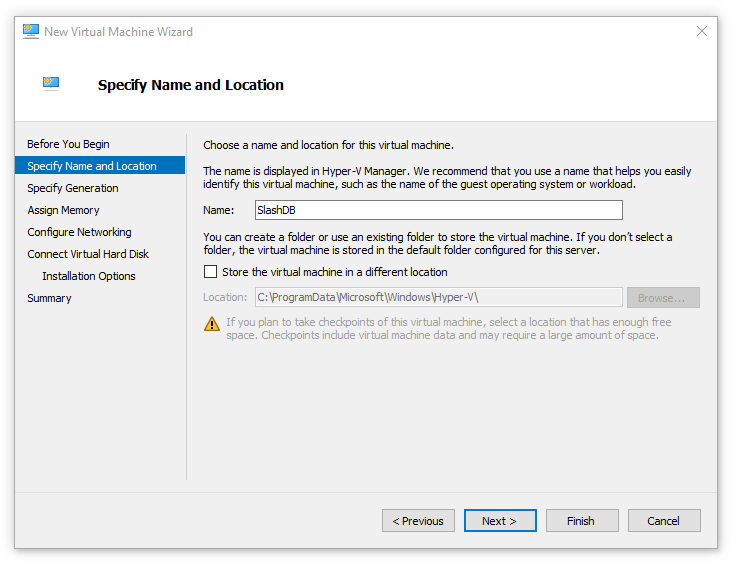Switch to the Configure Networking step

[x=79, y=232]
